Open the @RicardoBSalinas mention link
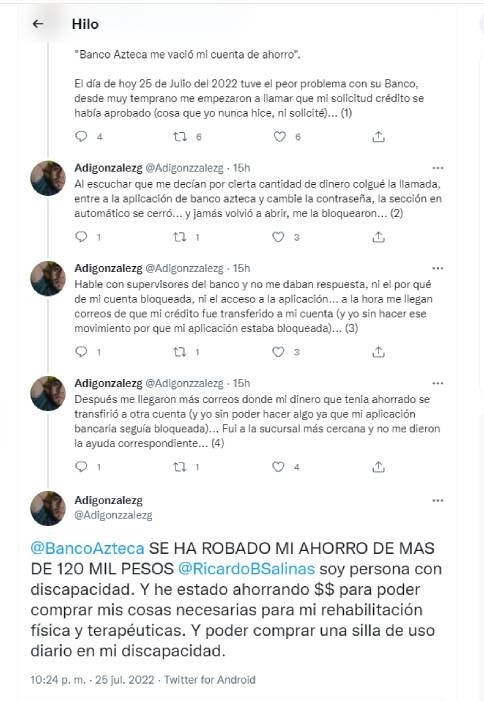 click(x=246, y=569)
